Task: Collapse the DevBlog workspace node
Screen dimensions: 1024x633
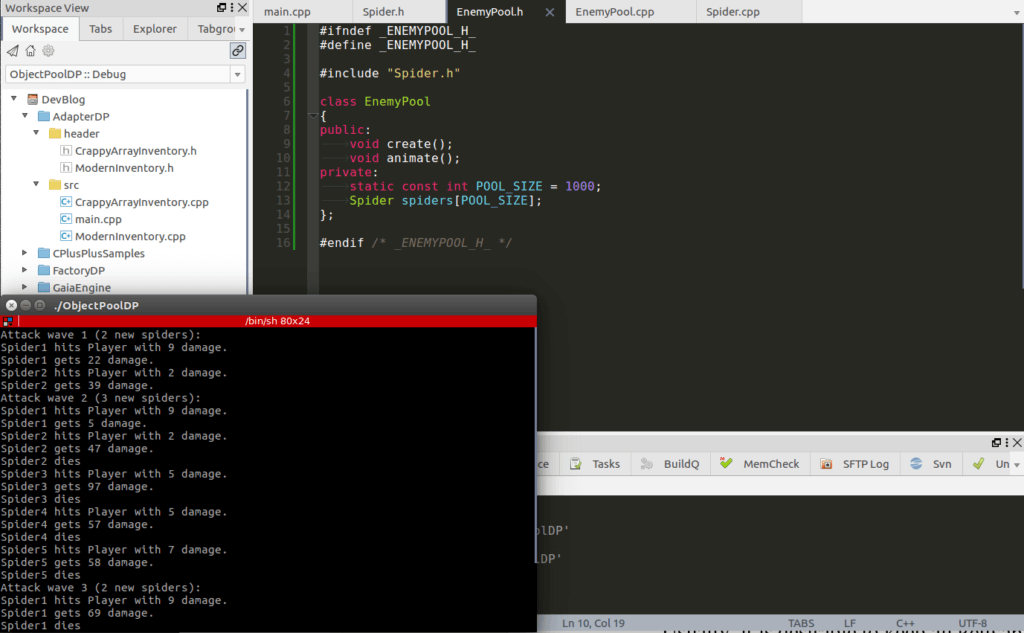Action: [13, 99]
